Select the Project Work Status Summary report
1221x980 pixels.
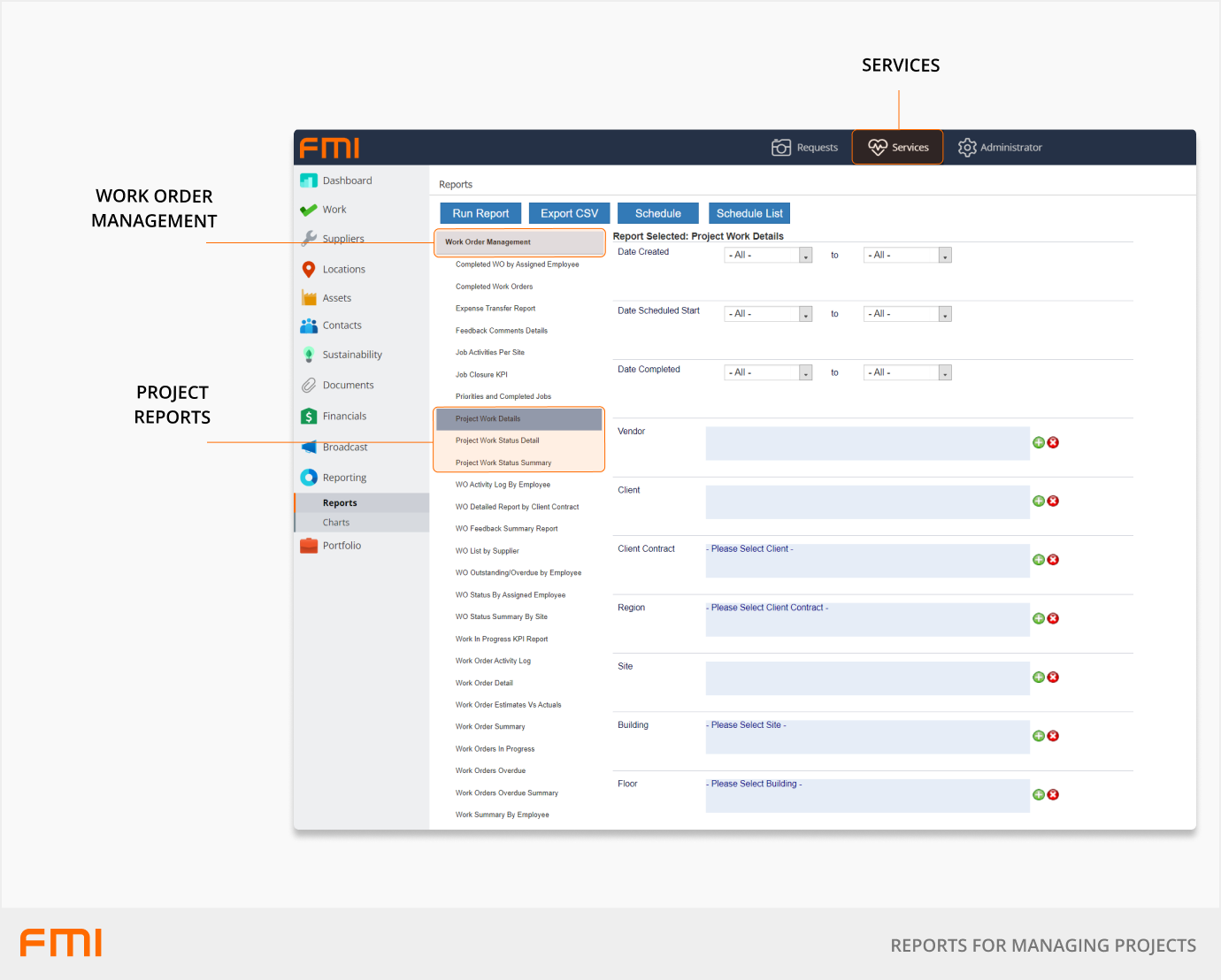pos(503,463)
